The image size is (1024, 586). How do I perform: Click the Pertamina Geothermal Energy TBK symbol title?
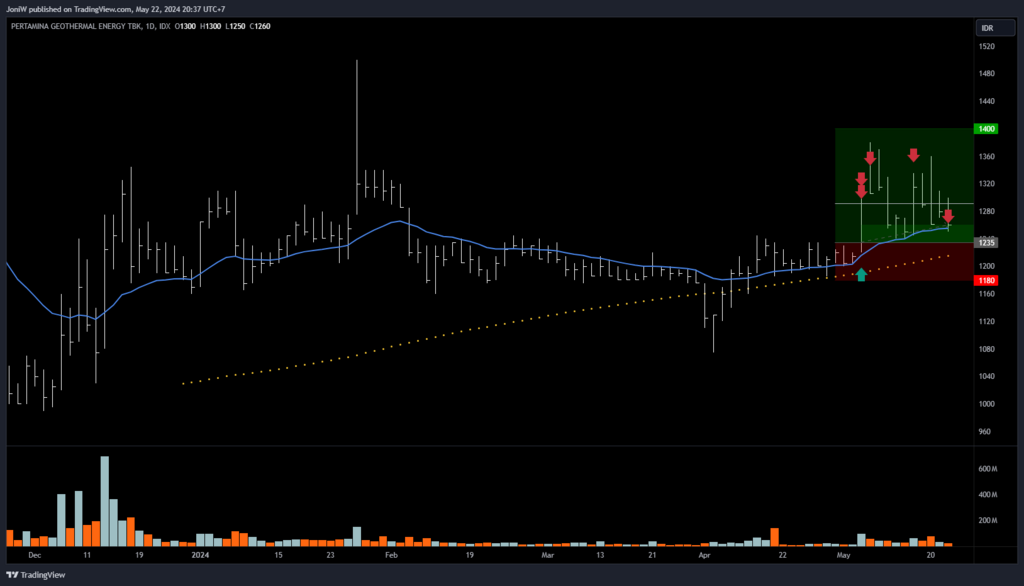pyautogui.click(x=76, y=27)
